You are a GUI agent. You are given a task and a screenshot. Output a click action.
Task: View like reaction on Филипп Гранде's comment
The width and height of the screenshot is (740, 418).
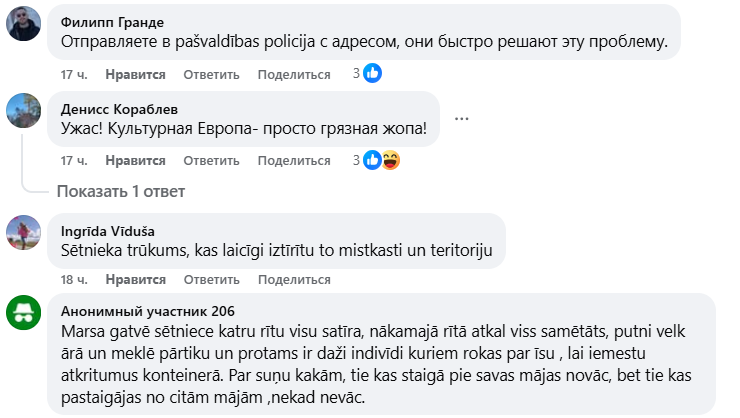tap(372, 74)
